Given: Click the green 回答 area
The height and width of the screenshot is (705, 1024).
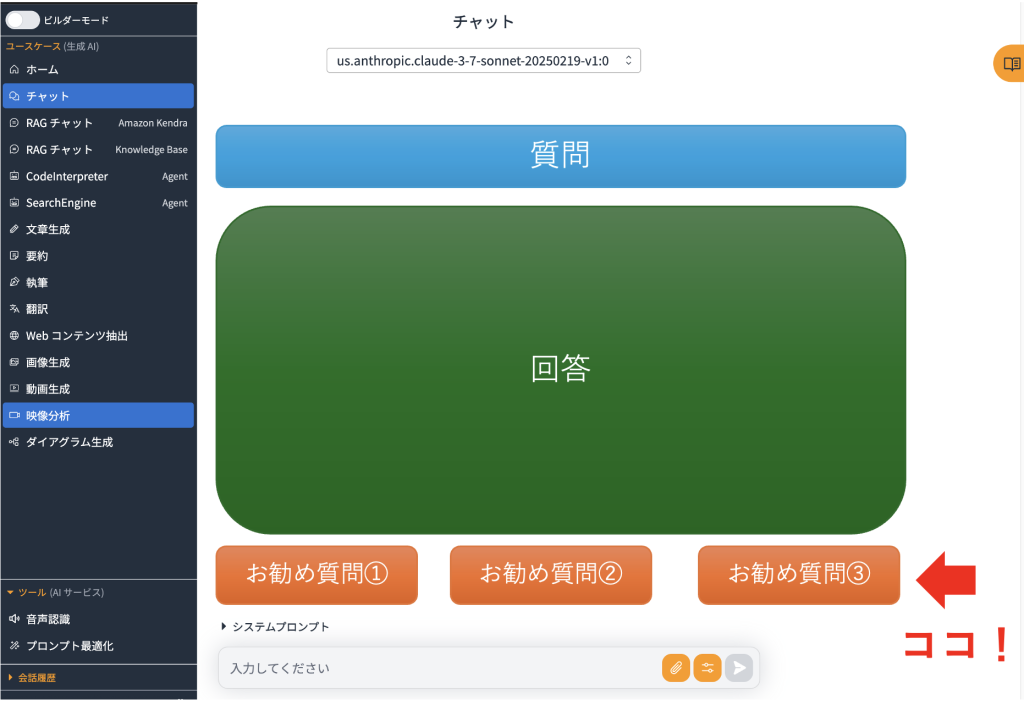Looking at the screenshot, I should click(560, 369).
